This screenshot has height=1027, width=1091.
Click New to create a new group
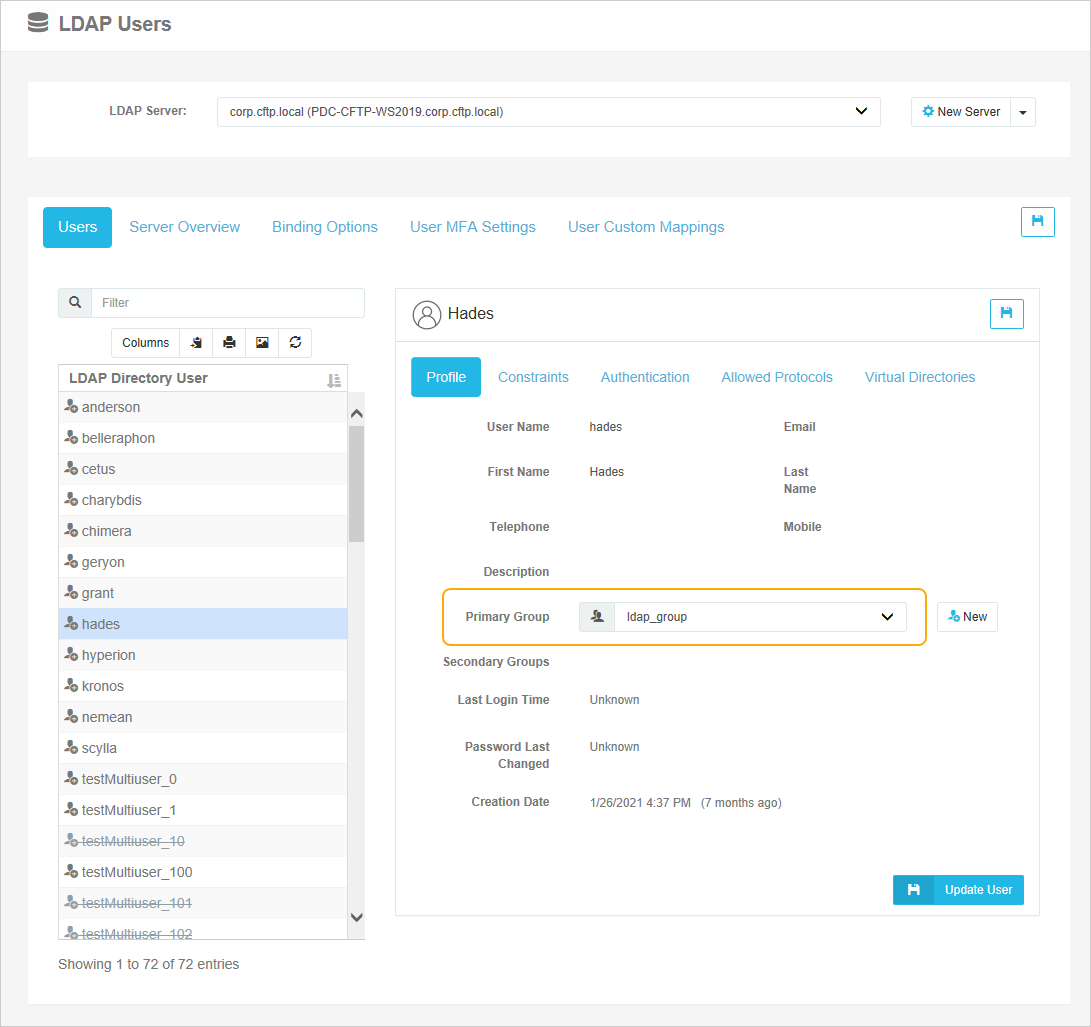coord(966,617)
